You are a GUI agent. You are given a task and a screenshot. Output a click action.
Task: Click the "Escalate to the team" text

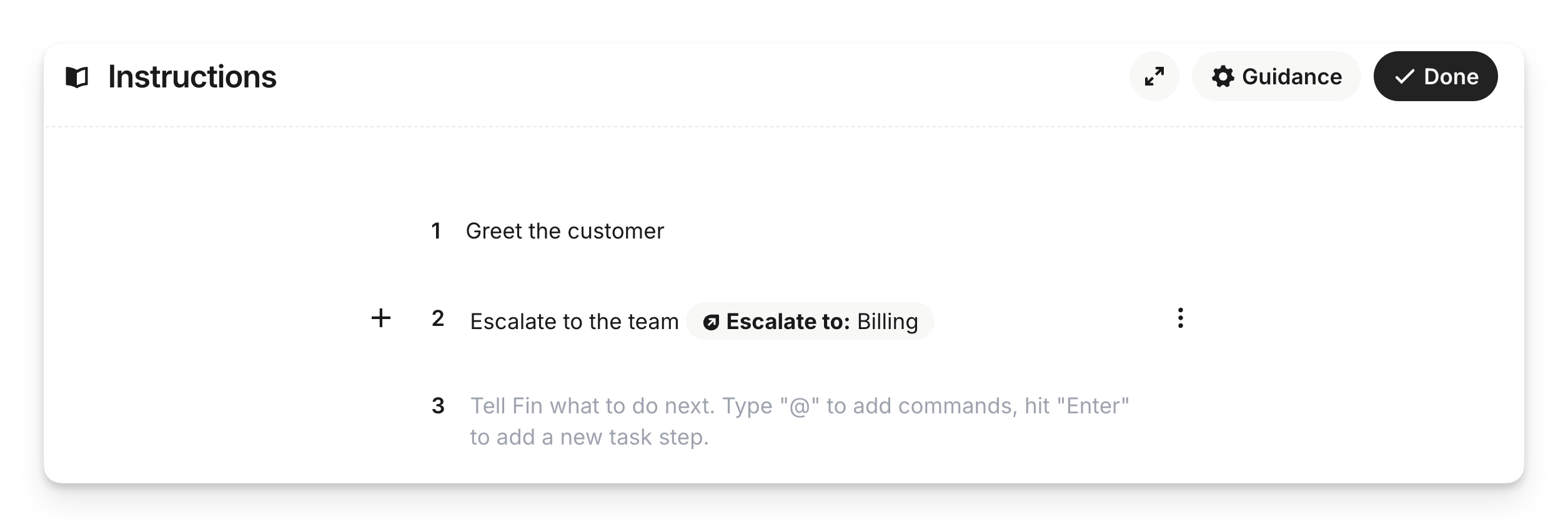pos(574,322)
